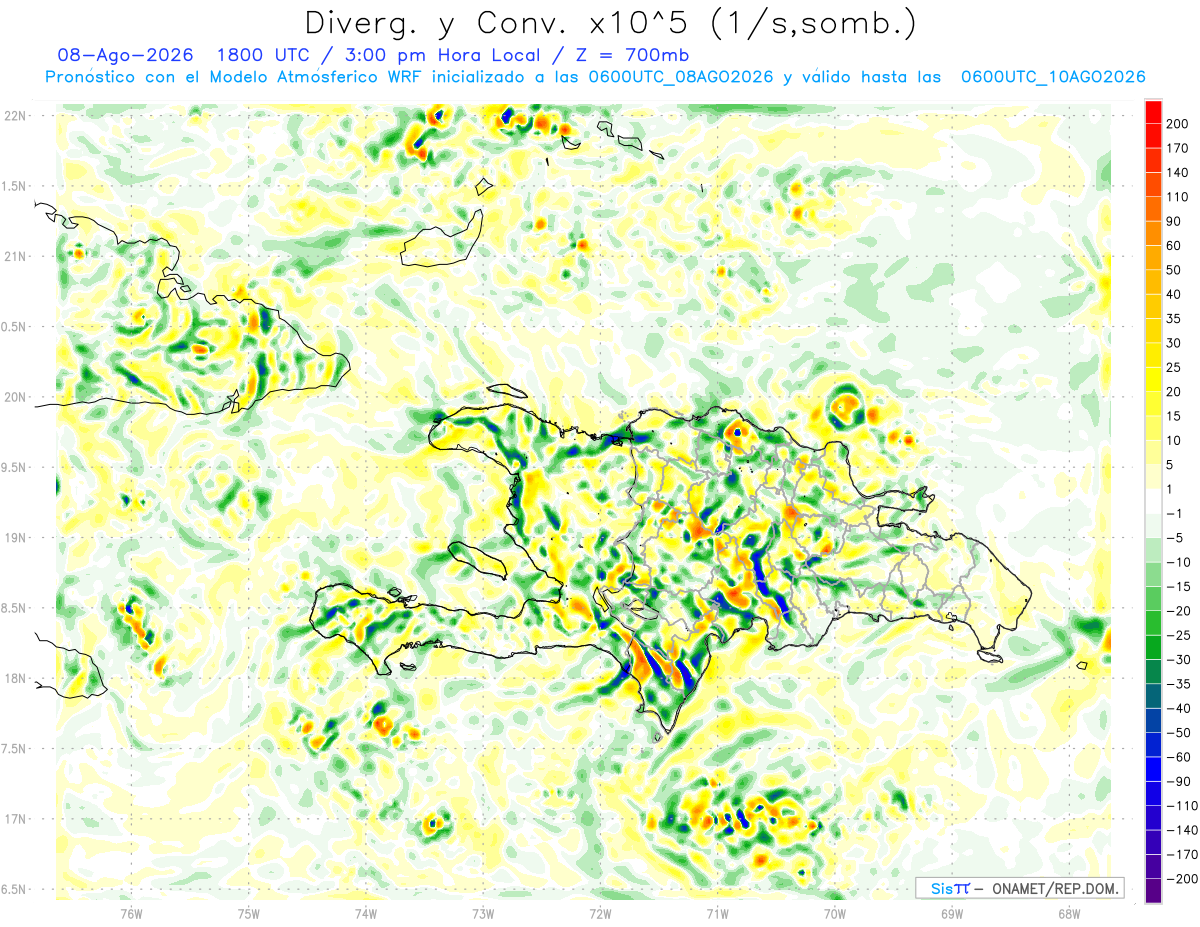Click the '-25' colorbar label
This screenshot has width=1200, height=927.
coord(1180,636)
